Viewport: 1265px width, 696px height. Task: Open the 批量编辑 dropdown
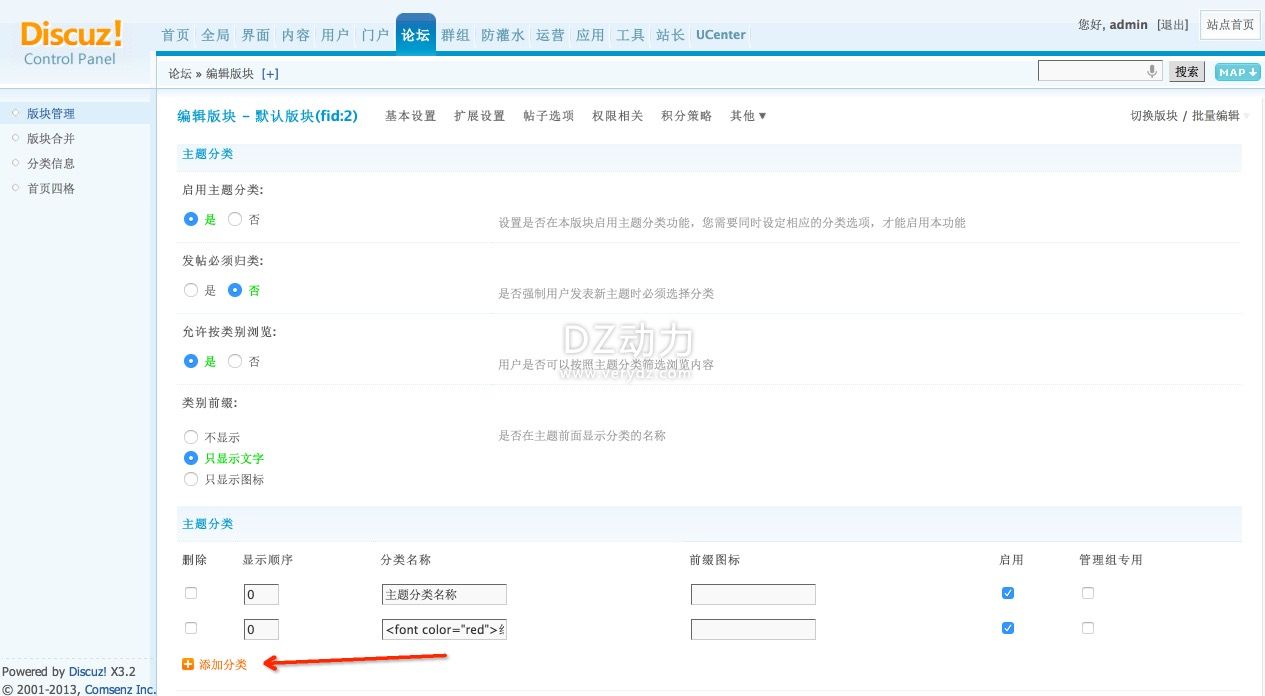tap(1218, 116)
